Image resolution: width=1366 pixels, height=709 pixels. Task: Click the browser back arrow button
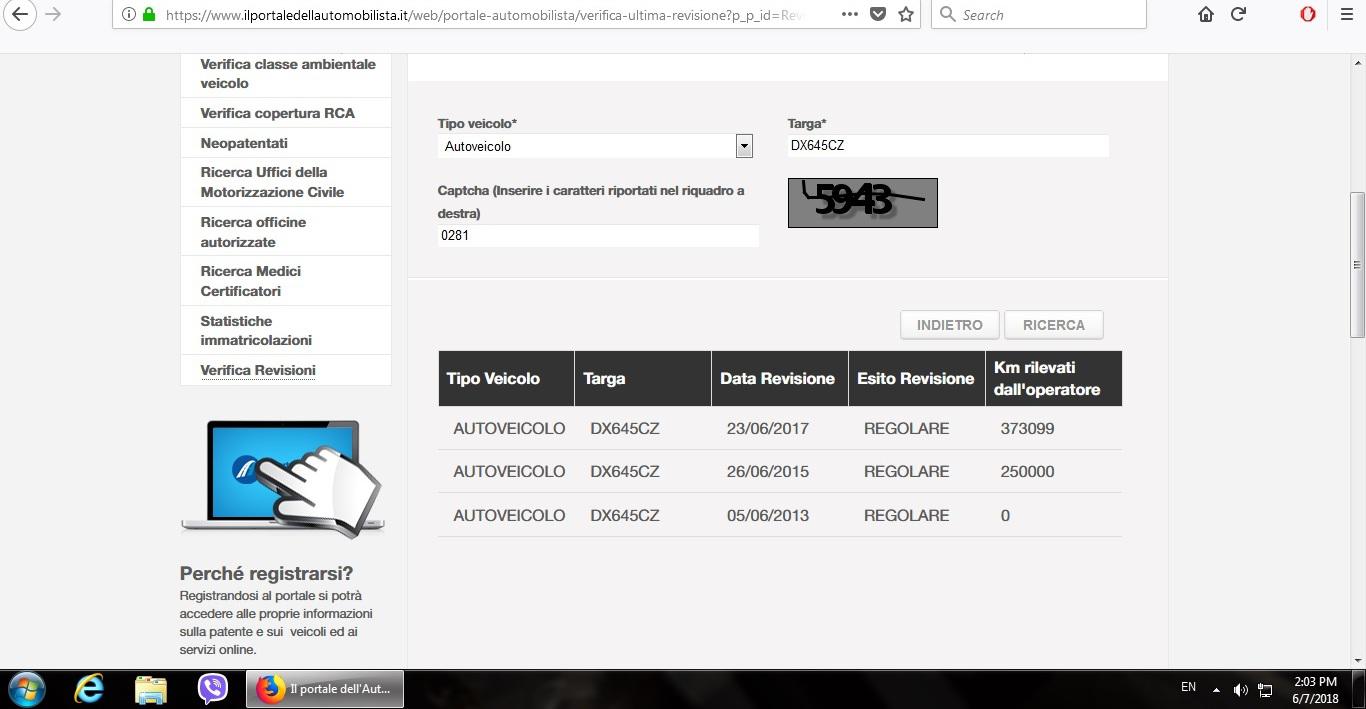point(19,14)
